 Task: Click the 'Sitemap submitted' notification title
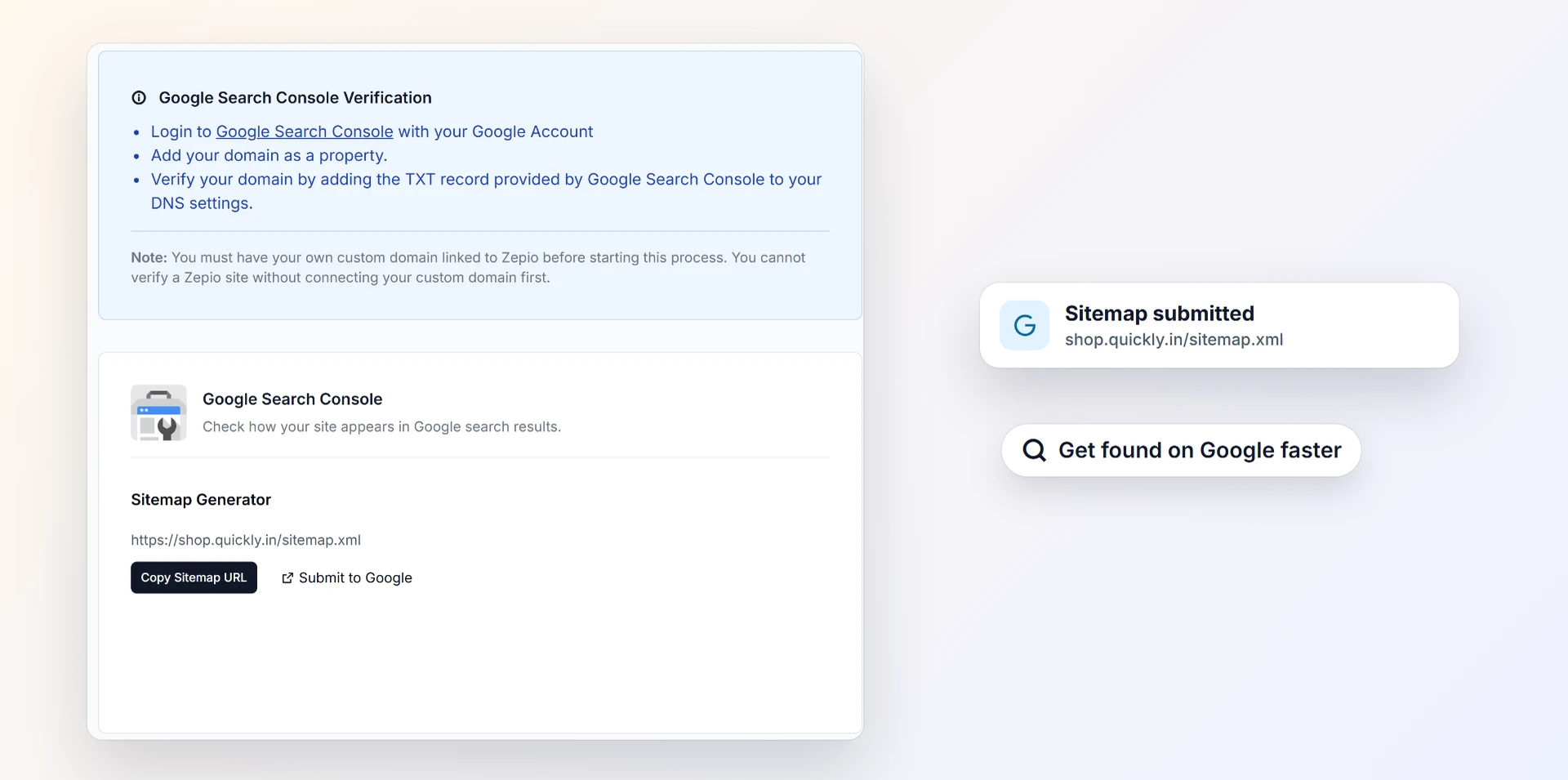tap(1160, 314)
